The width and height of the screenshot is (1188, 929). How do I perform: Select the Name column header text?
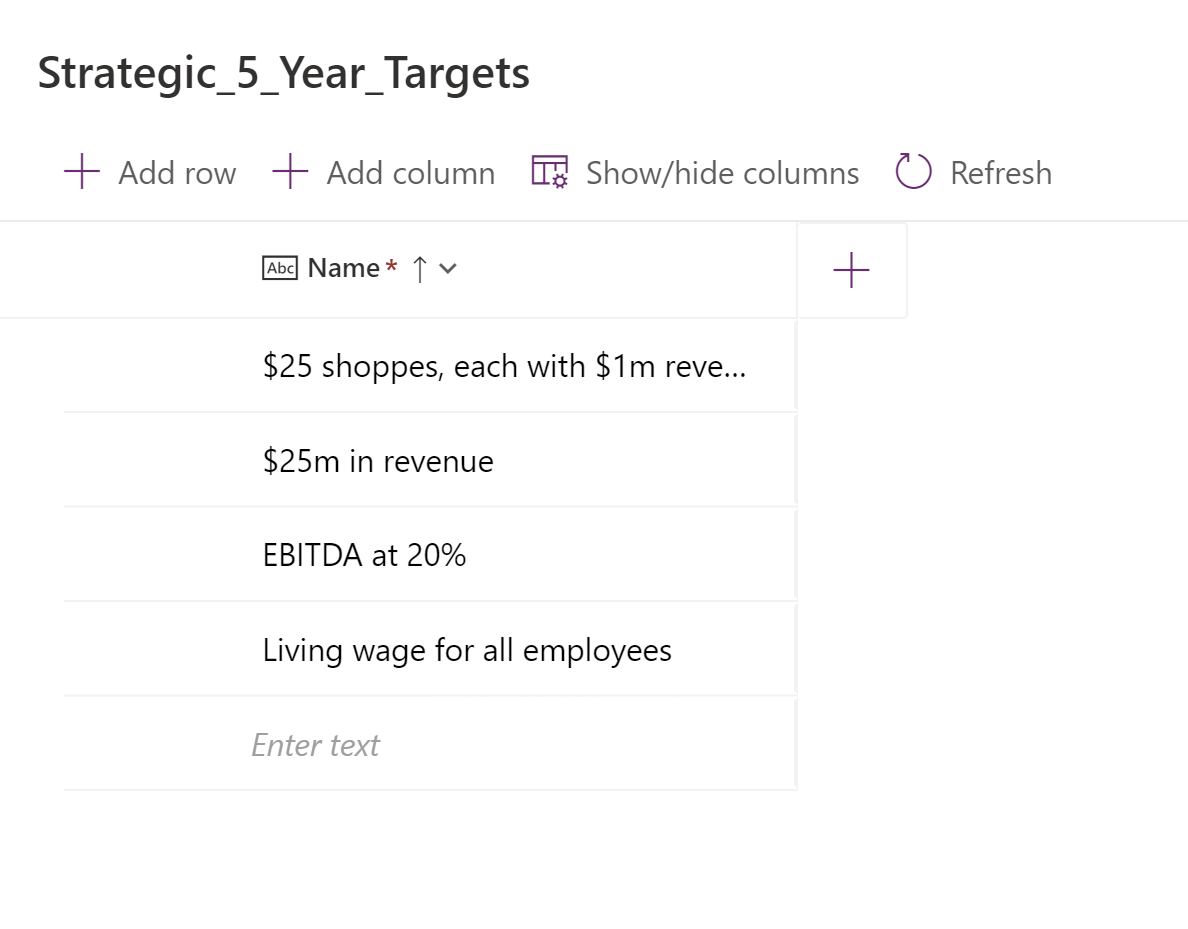(343, 268)
